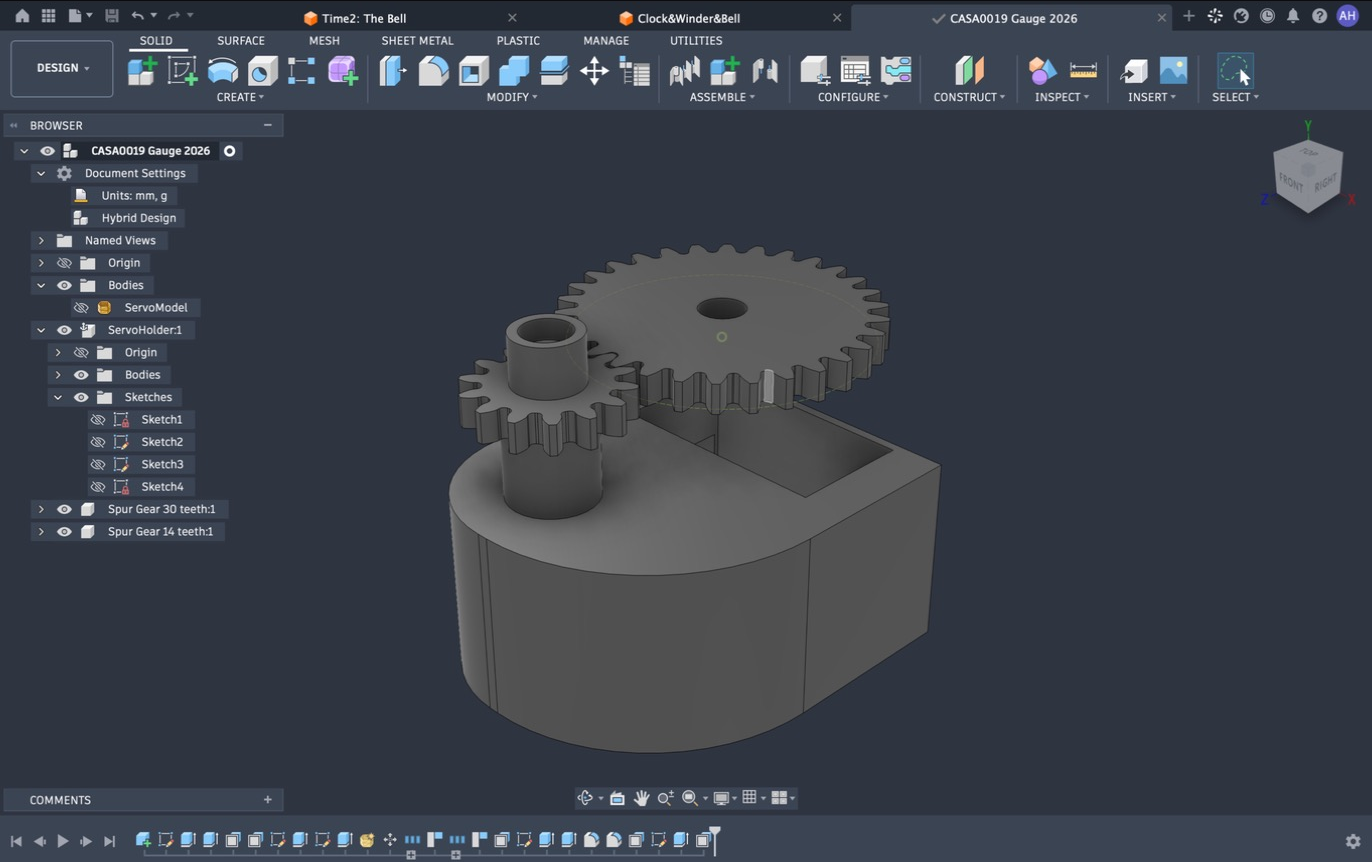The height and width of the screenshot is (862, 1372).
Task: Select the Pan hand tool in navigation bar
Action: click(641, 798)
